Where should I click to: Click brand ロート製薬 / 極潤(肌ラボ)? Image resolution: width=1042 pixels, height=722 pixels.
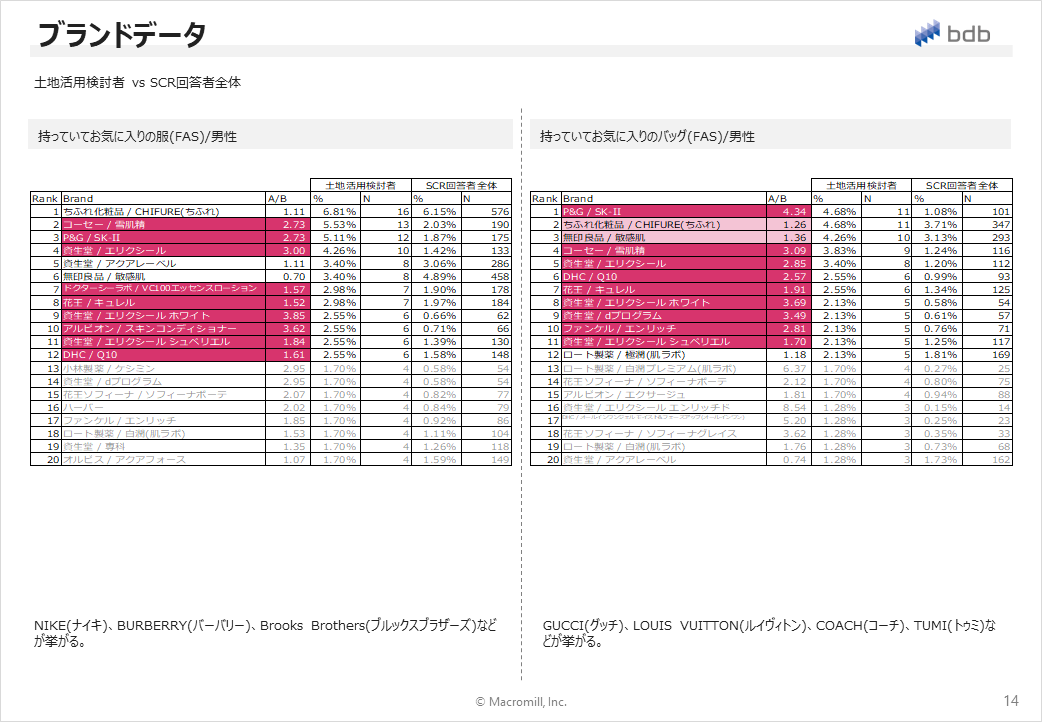pos(665,355)
